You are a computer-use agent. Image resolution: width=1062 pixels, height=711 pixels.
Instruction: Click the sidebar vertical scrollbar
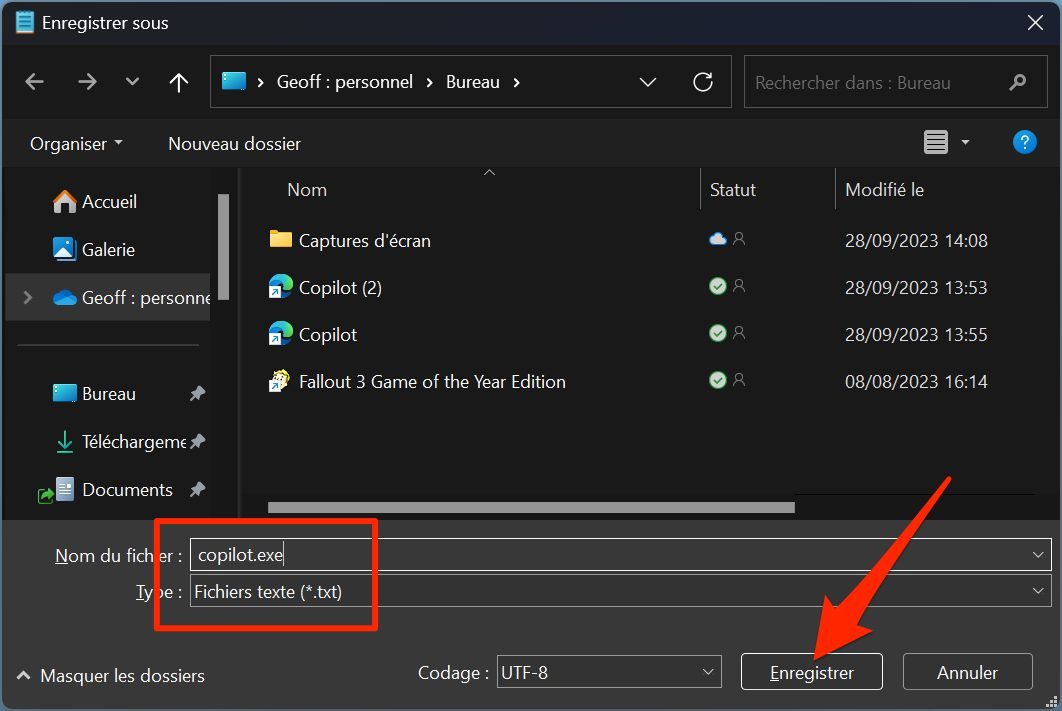click(224, 247)
